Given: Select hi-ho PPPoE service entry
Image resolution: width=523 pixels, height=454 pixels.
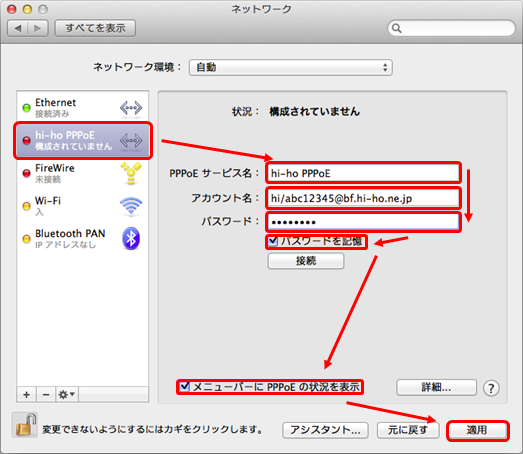Looking at the screenshot, I should (82, 140).
